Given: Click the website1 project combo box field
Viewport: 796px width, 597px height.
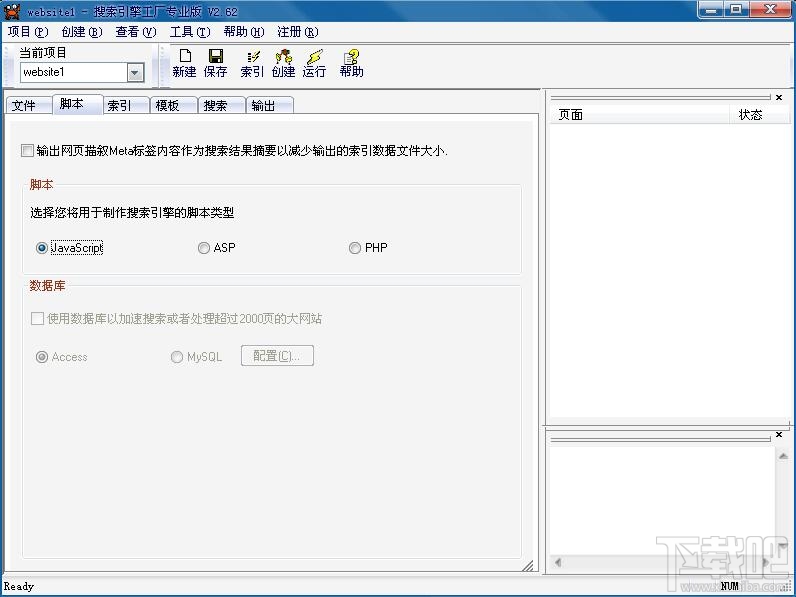Looking at the screenshot, I should [x=74, y=73].
